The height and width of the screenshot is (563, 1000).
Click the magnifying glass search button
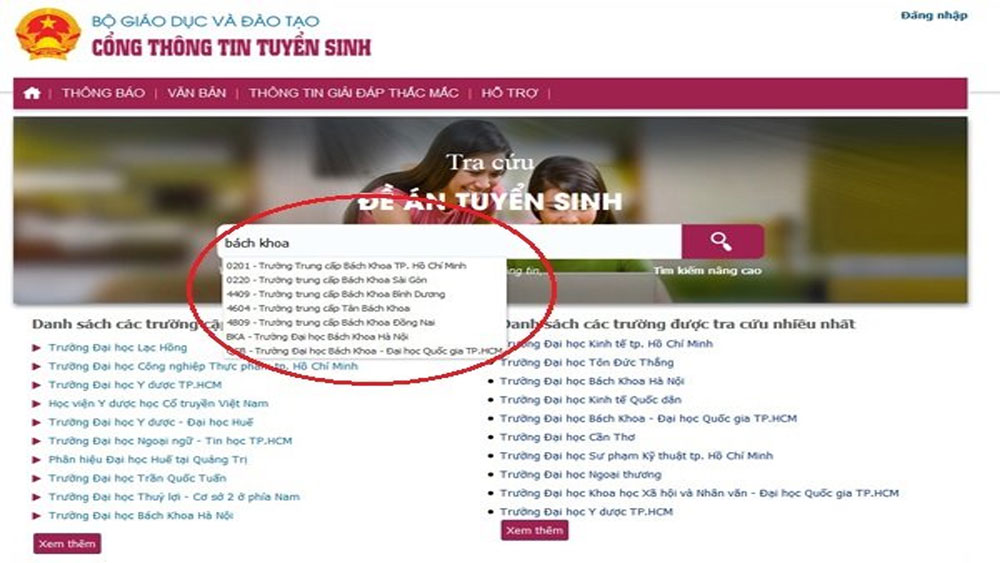coord(722,241)
